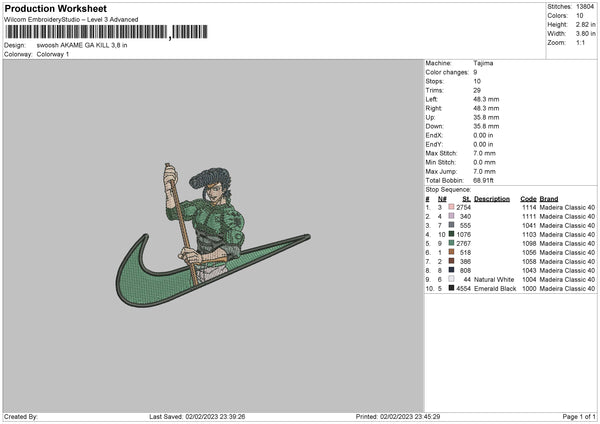Click the Height value 2.82 in
Image resolution: width=600 pixels, height=424 pixels.
tap(585, 24)
